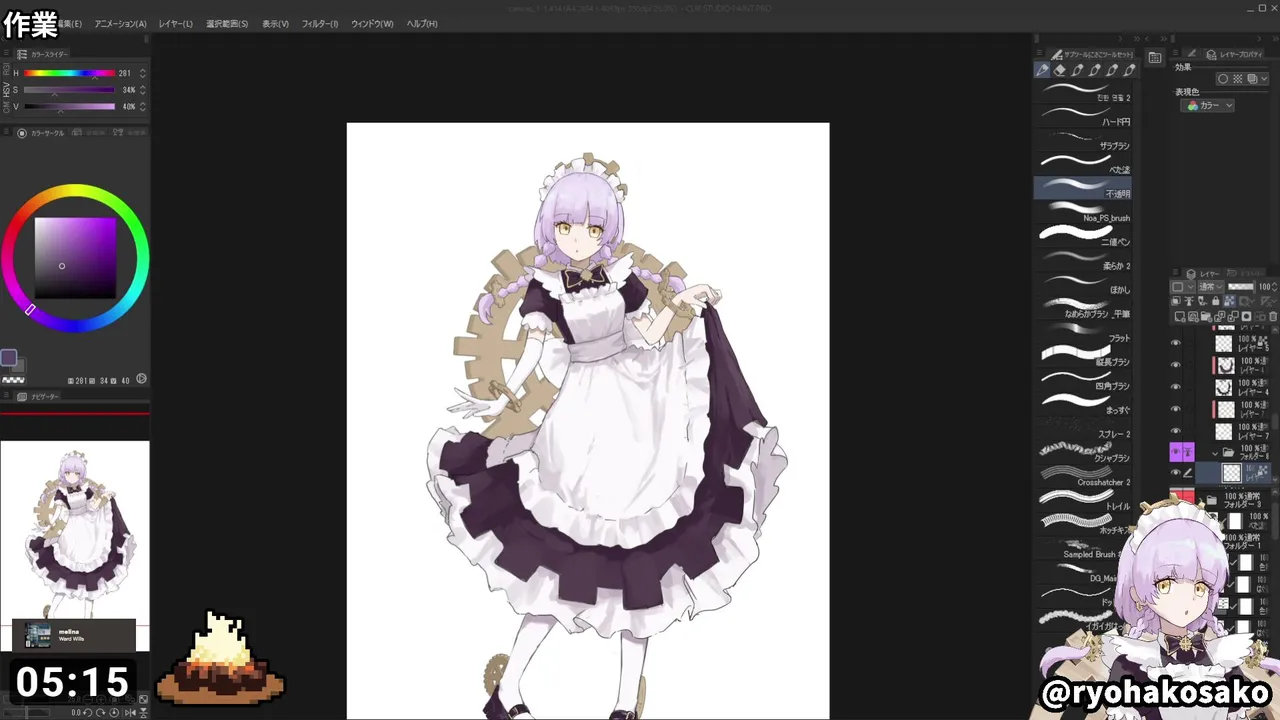Select the pen subtool group icon
The height and width of the screenshot is (720, 1280).
point(1042,70)
